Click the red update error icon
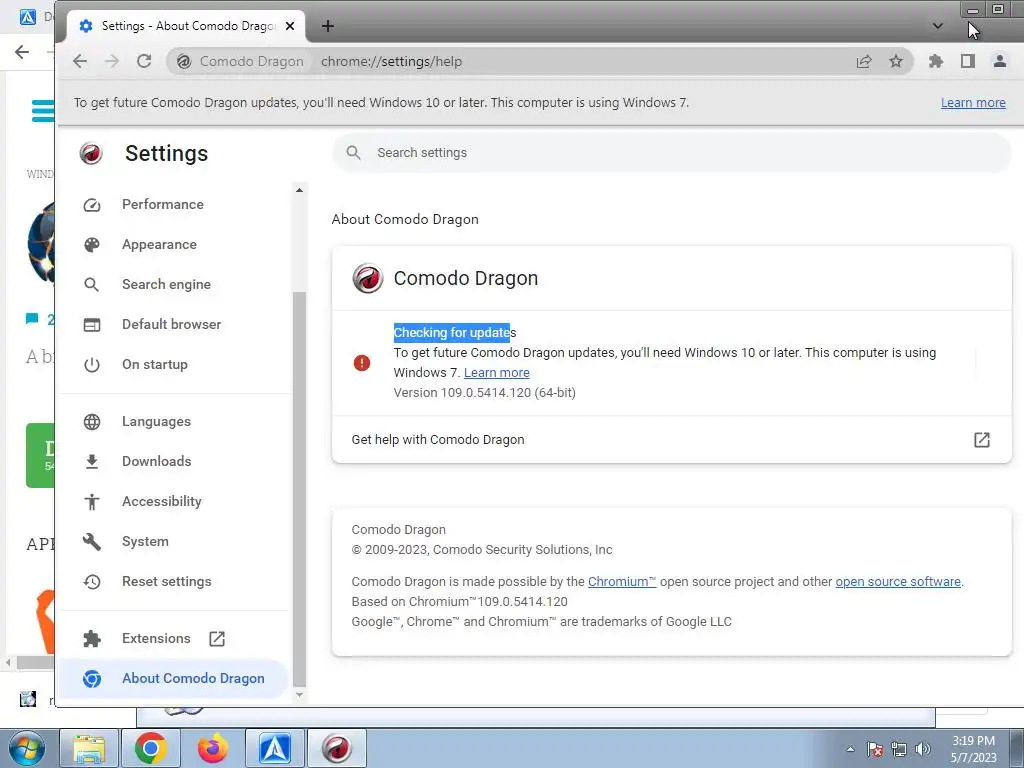 362,363
